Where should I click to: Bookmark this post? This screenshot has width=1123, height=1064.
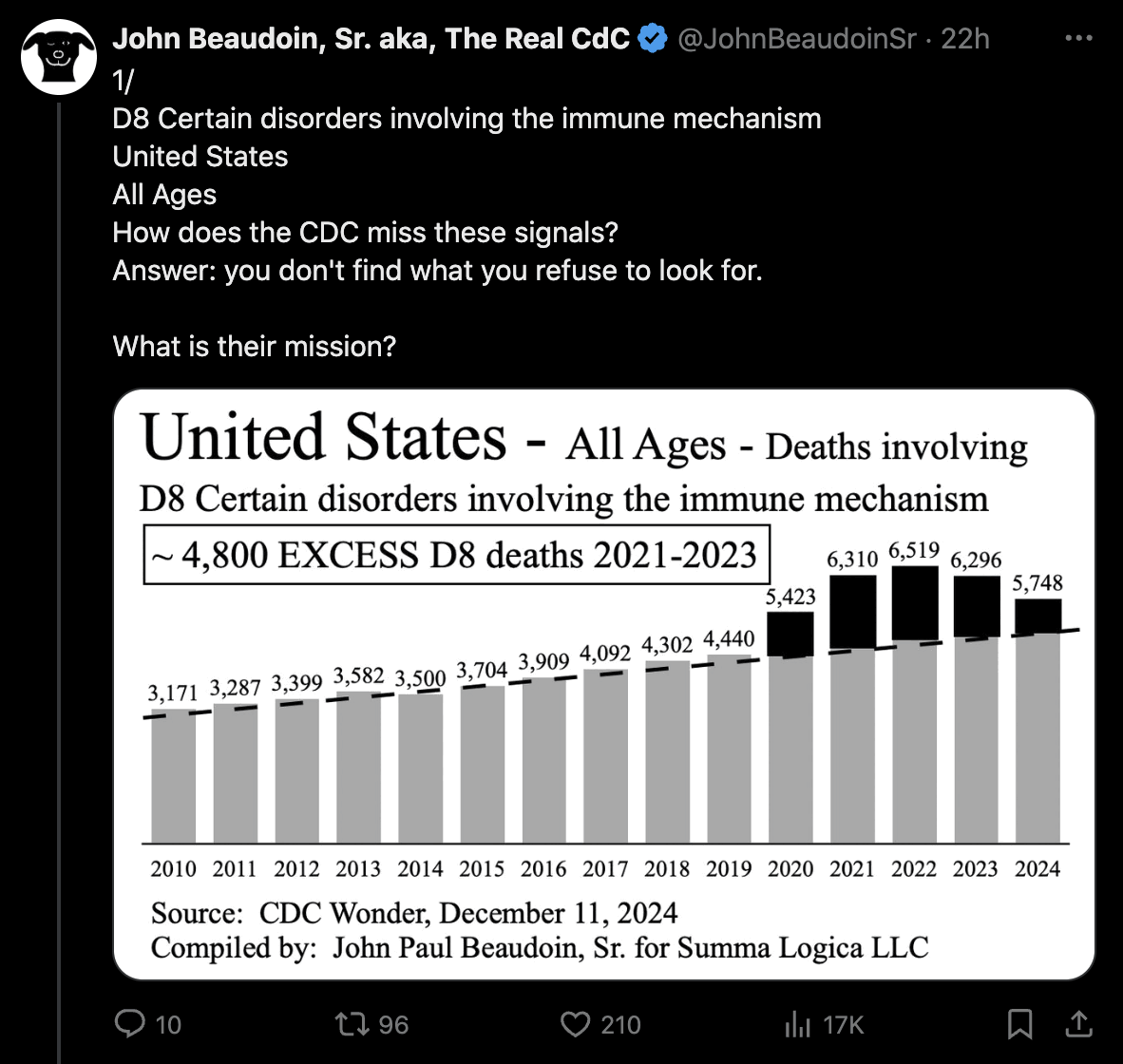(x=1019, y=1023)
